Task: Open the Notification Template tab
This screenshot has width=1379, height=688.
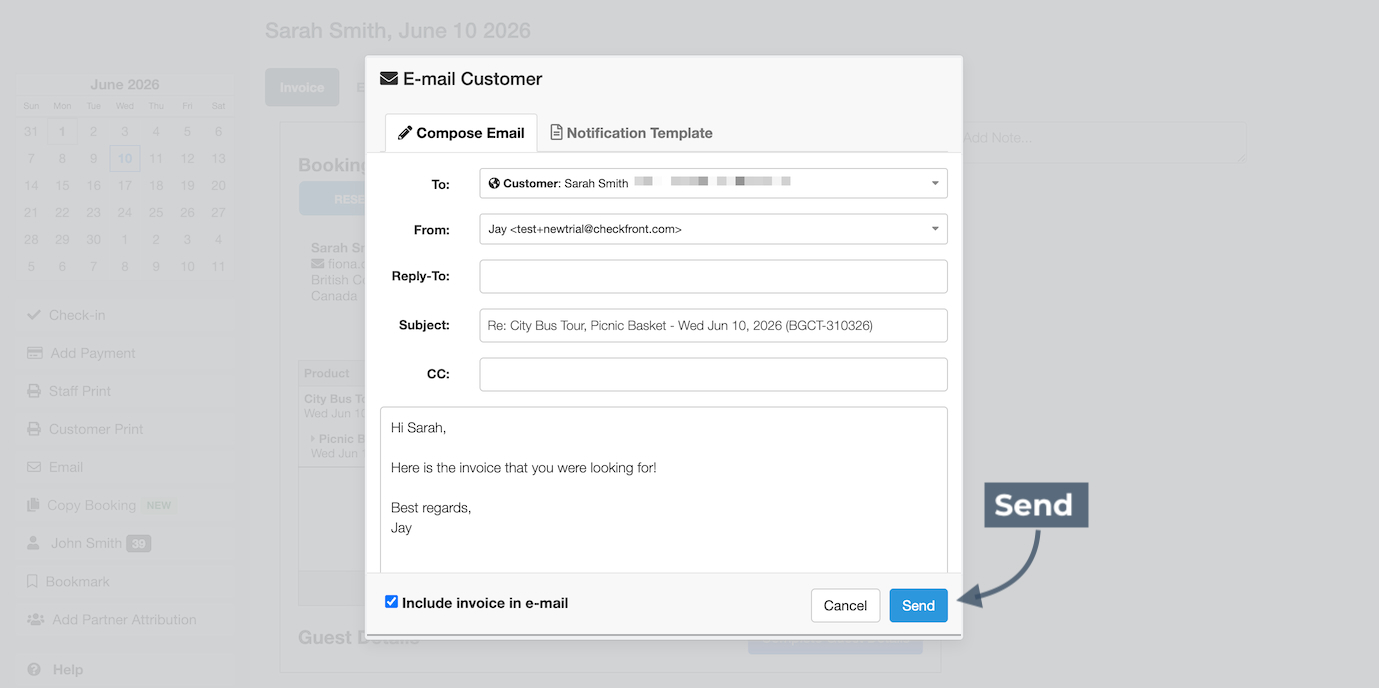Action: pos(631,133)
